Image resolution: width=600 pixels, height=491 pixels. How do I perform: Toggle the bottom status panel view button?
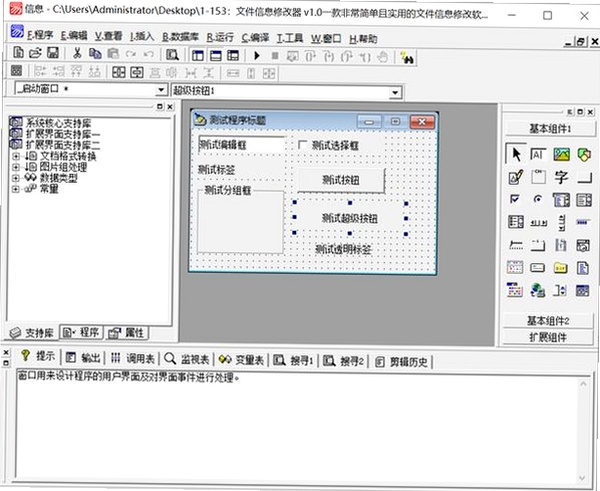coord(216,56)
